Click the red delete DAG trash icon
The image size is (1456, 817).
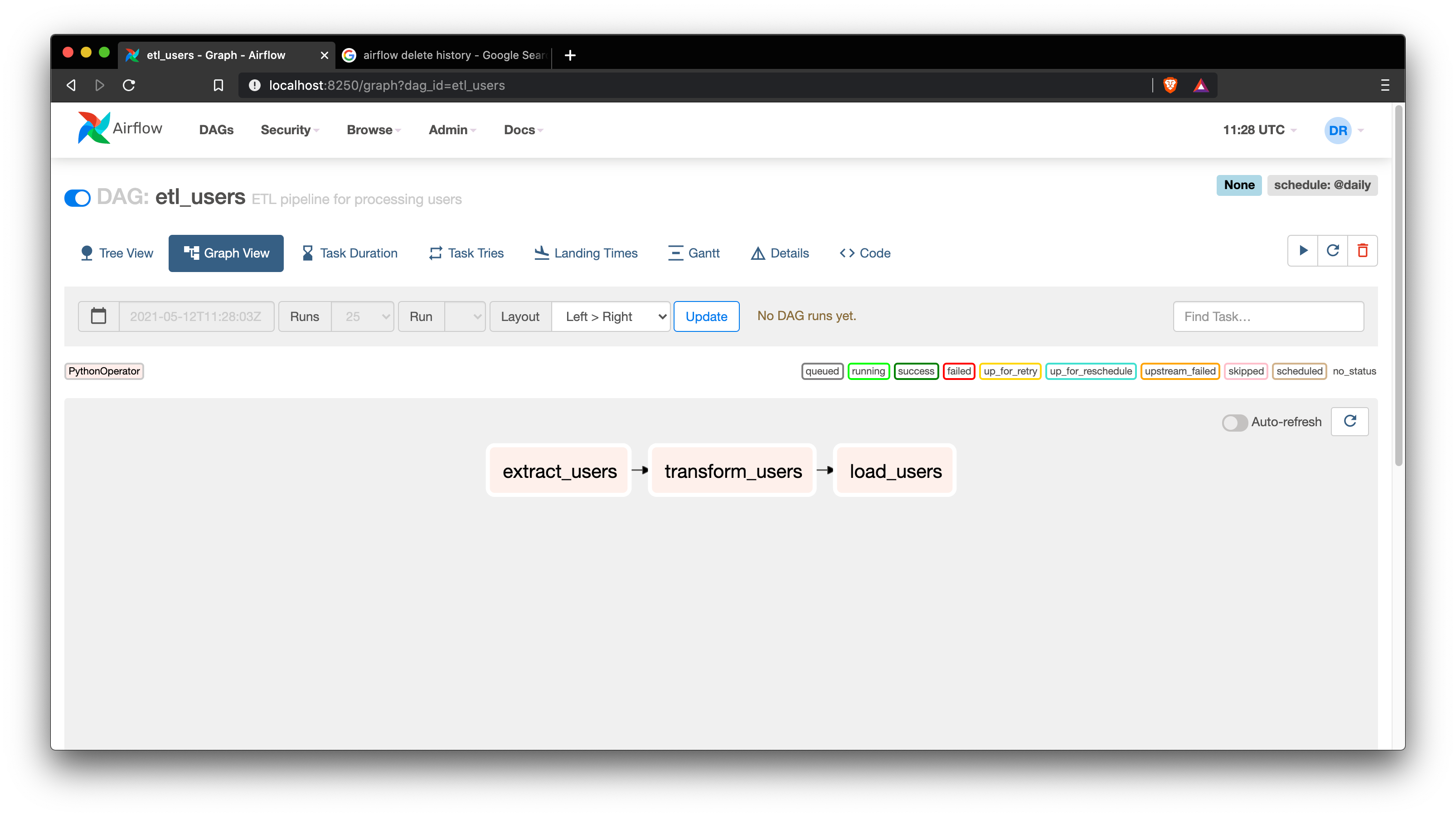[x=1363, y=250]
